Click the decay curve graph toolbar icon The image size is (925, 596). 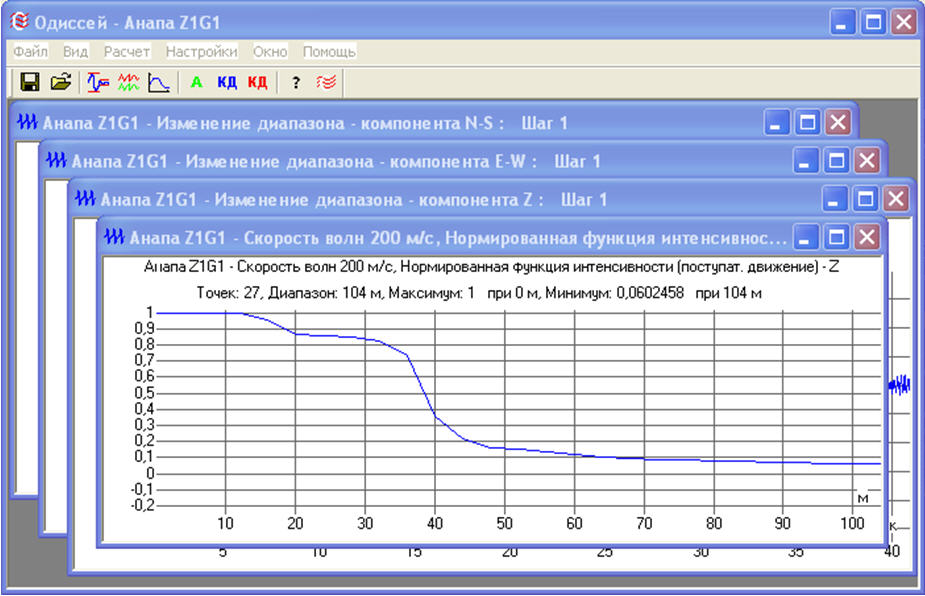click(158, 83)
